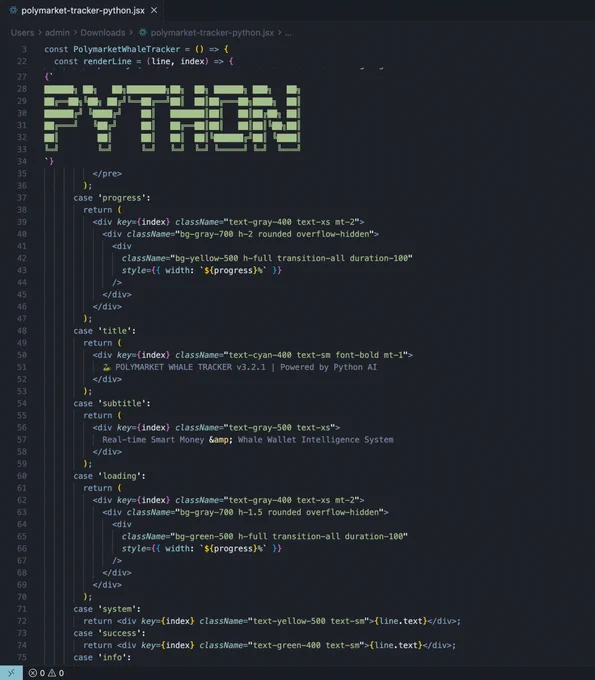
Task: Click the Real-time Smart Money text line
Action: 248,440
